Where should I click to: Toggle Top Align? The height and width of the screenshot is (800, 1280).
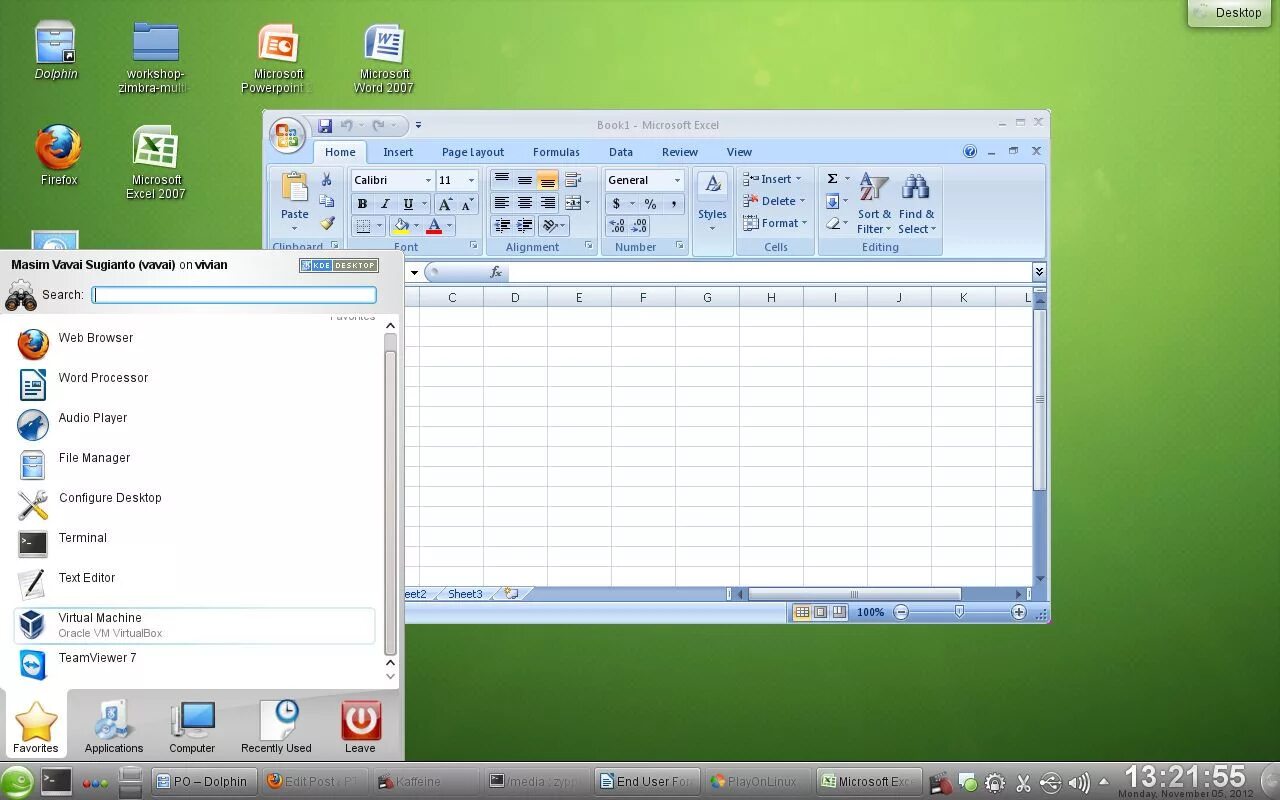(502, 180)
